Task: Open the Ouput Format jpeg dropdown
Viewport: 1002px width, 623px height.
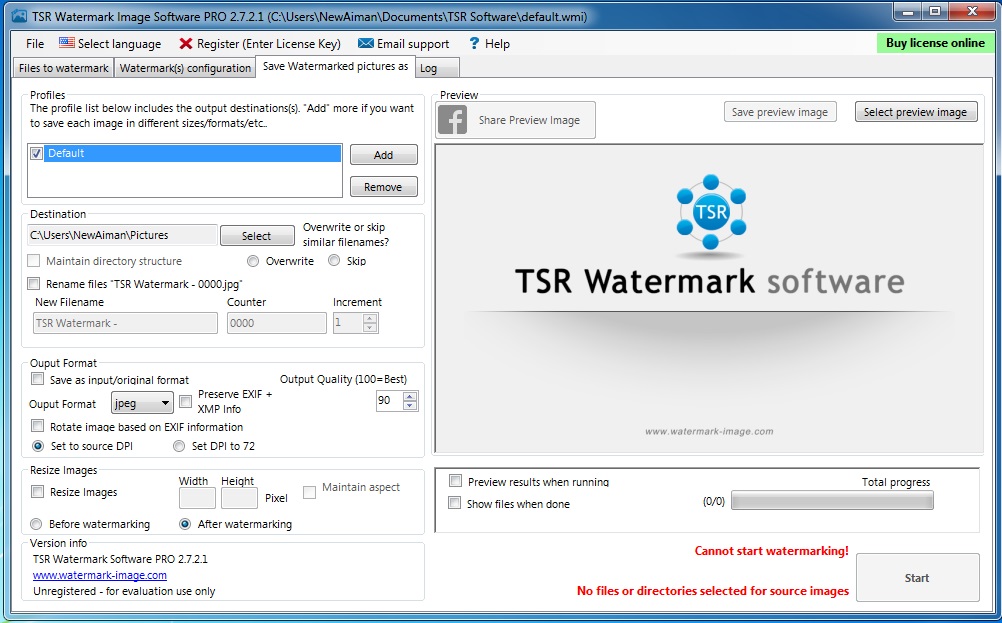Action: (142, 403)
